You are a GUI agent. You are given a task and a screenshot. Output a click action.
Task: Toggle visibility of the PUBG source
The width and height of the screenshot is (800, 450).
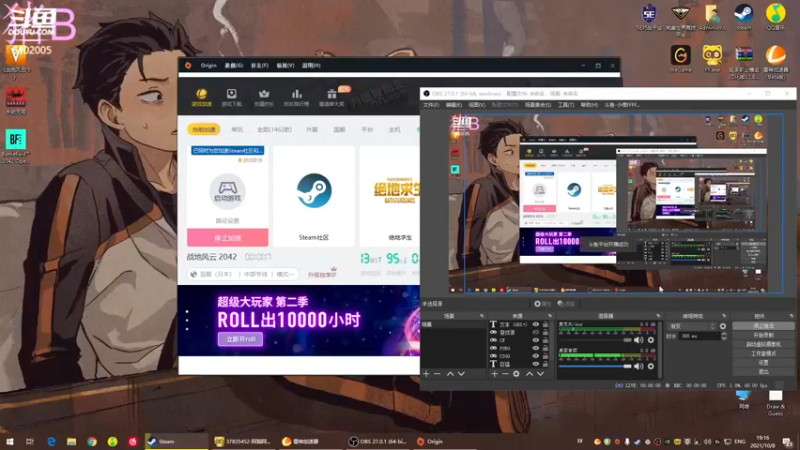pyautogui.click(x=536, y=348)
